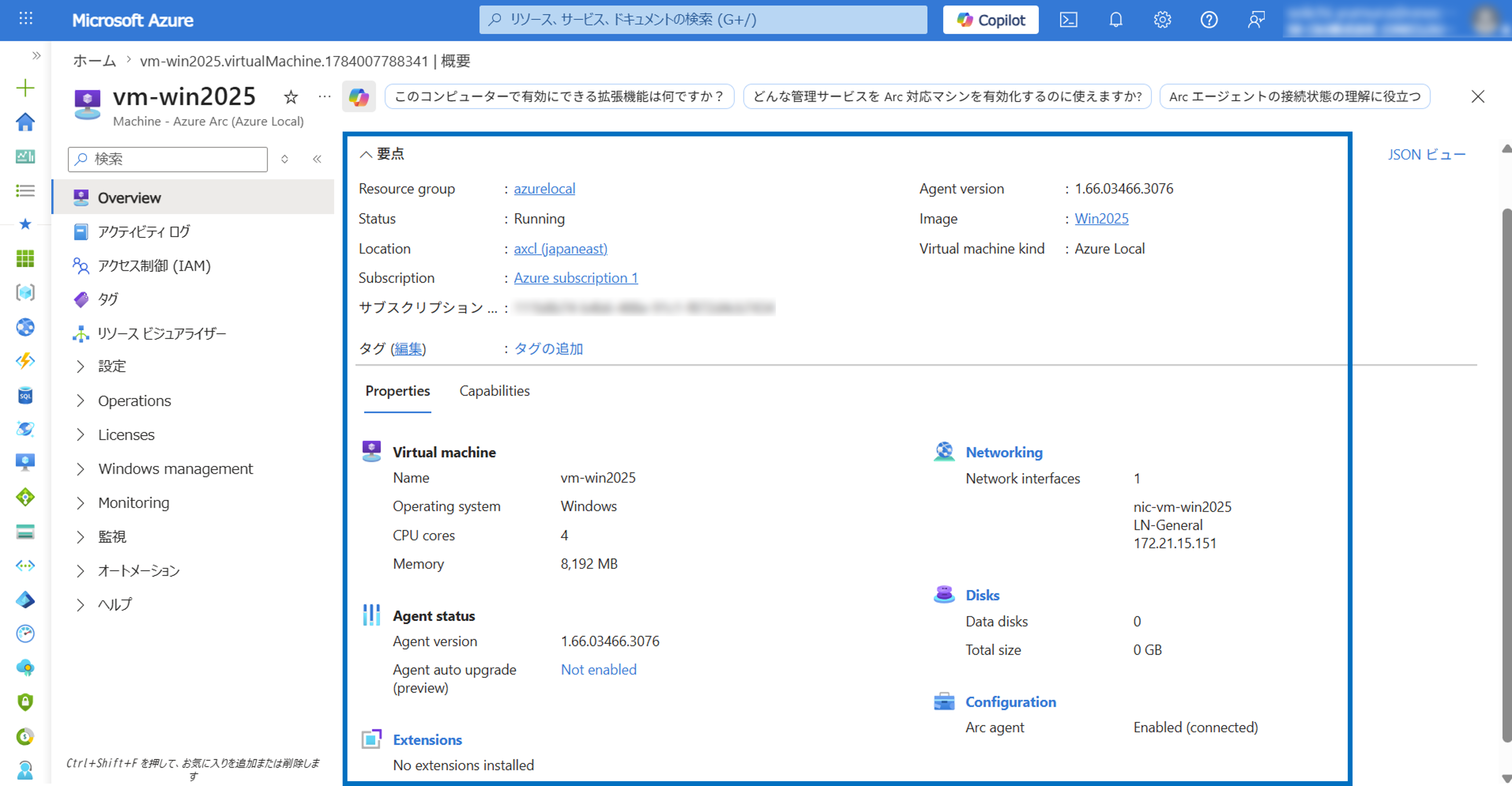
Task: Switch to the Capabilities tab
Action: [494, 391]
